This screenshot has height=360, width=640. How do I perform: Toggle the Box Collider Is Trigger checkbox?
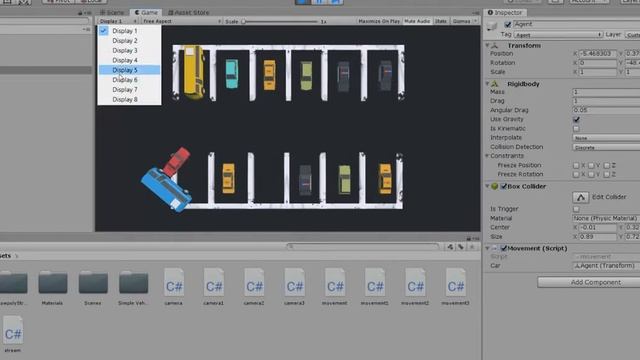click(576, 209)
